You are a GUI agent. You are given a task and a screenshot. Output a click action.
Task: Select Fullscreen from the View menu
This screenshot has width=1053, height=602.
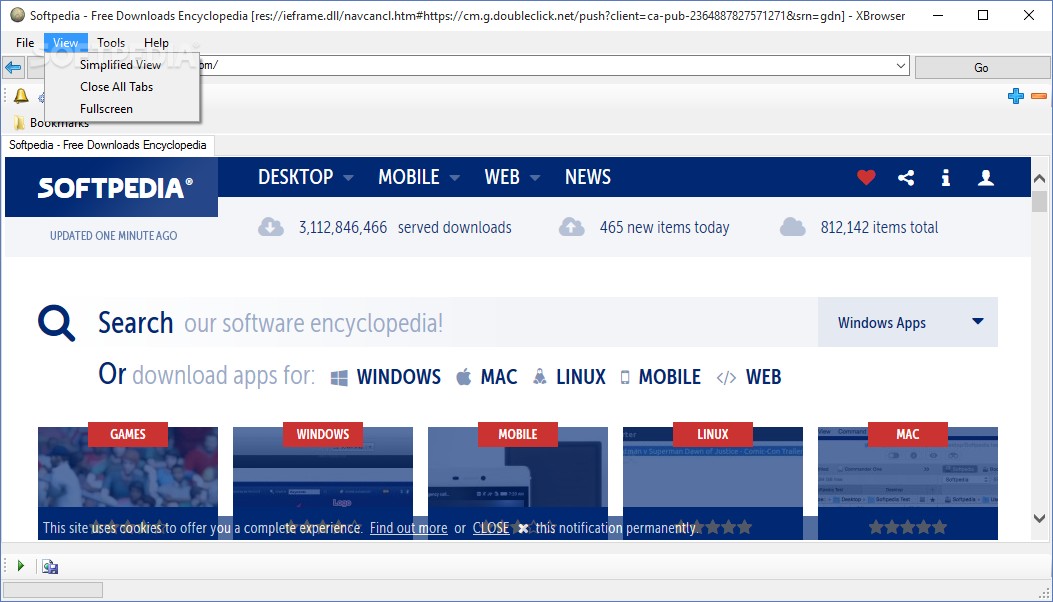coord(122,109)
